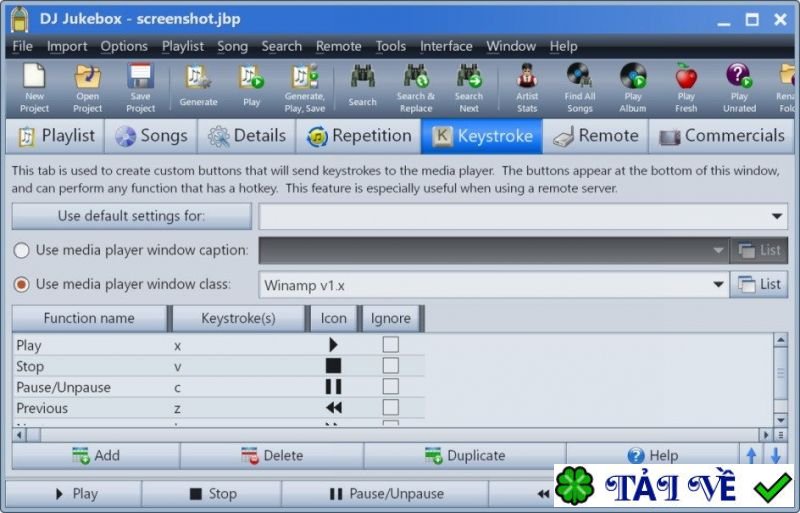Switch to the Songs tab
The width and height of the screenshot is (800, 513).
coord(151,136)
